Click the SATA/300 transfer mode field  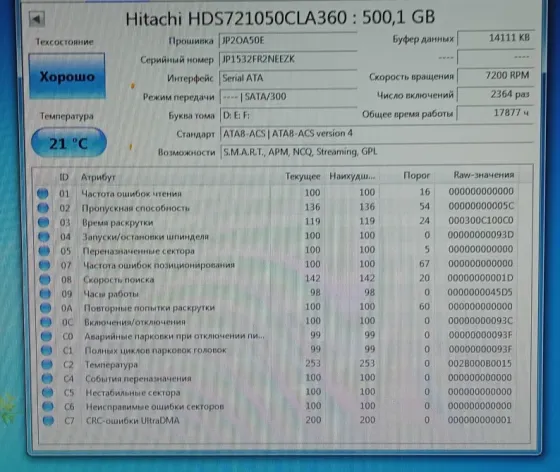pos(288,96)
